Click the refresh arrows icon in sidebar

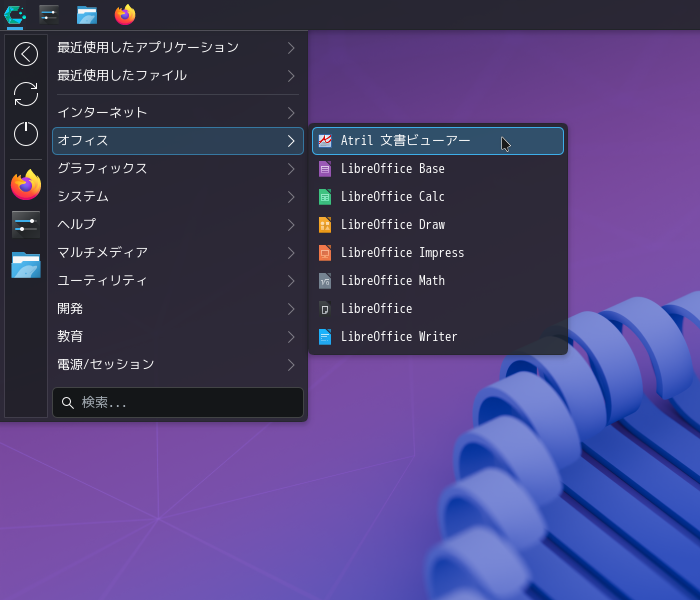tap(26, 94)
